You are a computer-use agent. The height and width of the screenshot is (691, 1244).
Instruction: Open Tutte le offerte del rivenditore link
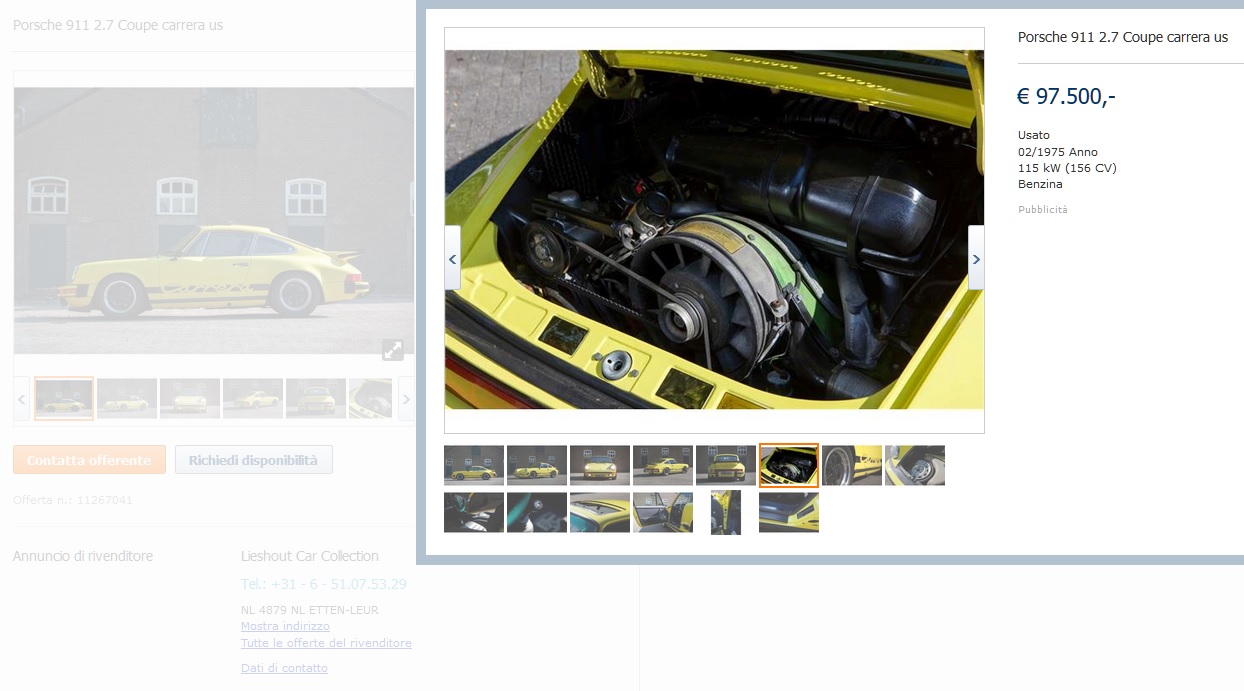point(326,643)
